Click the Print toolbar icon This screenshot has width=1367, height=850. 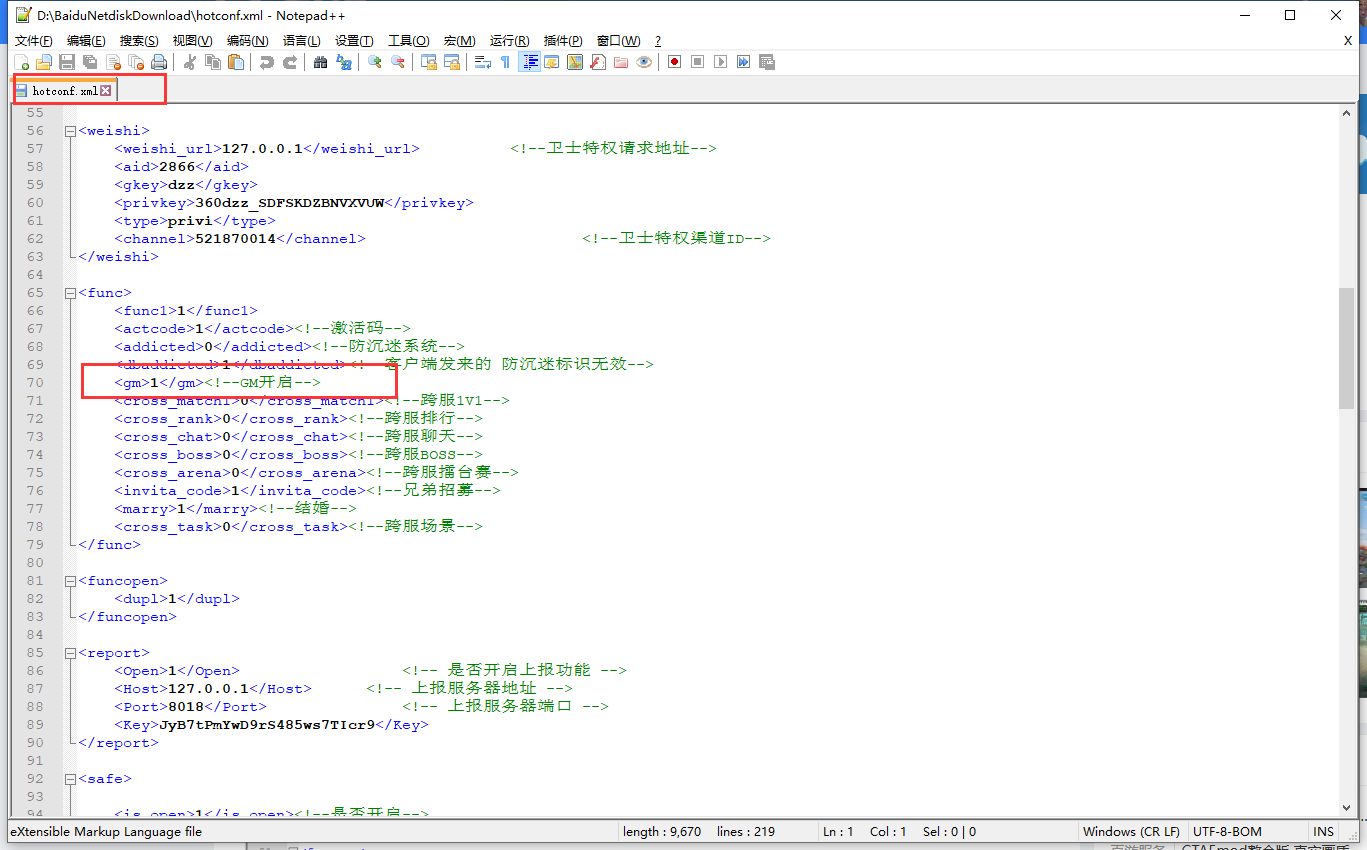tap(159, 62)
